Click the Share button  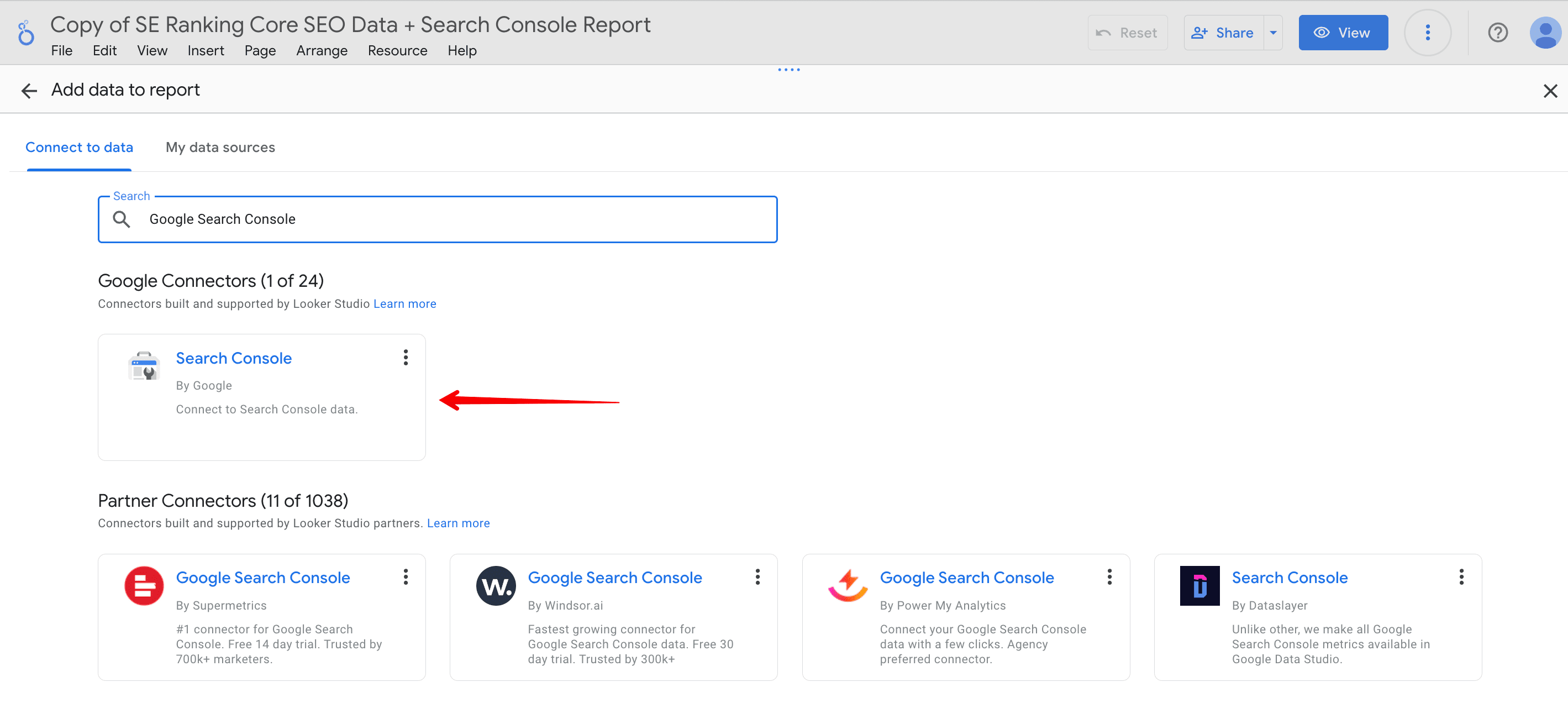pos(1223,33)
